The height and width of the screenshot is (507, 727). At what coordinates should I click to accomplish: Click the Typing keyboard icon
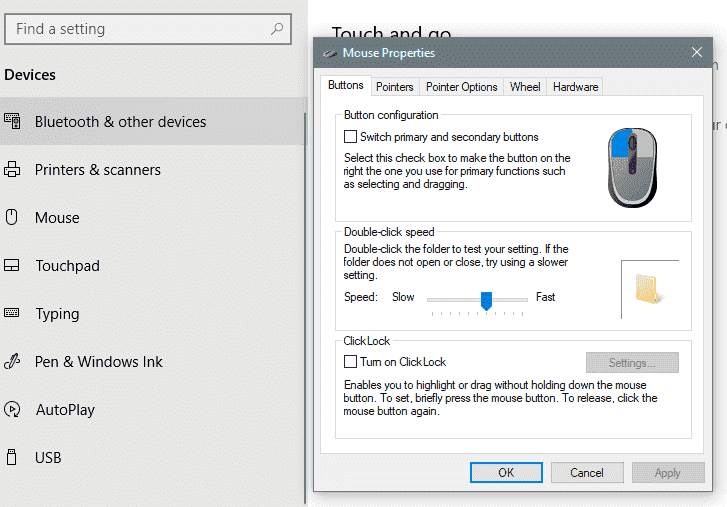point(12,313)
